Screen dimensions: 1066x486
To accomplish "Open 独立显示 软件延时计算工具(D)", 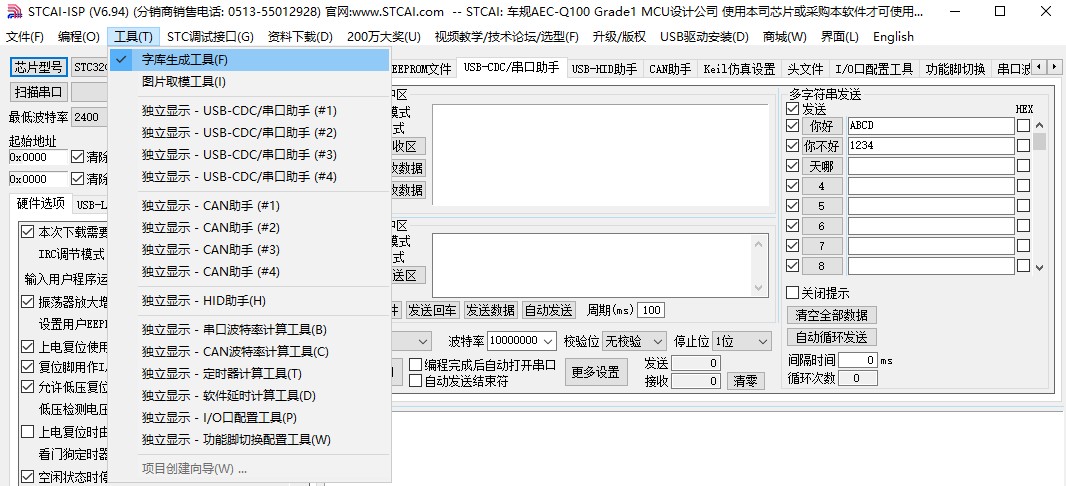I will click(x=250, y=396).
